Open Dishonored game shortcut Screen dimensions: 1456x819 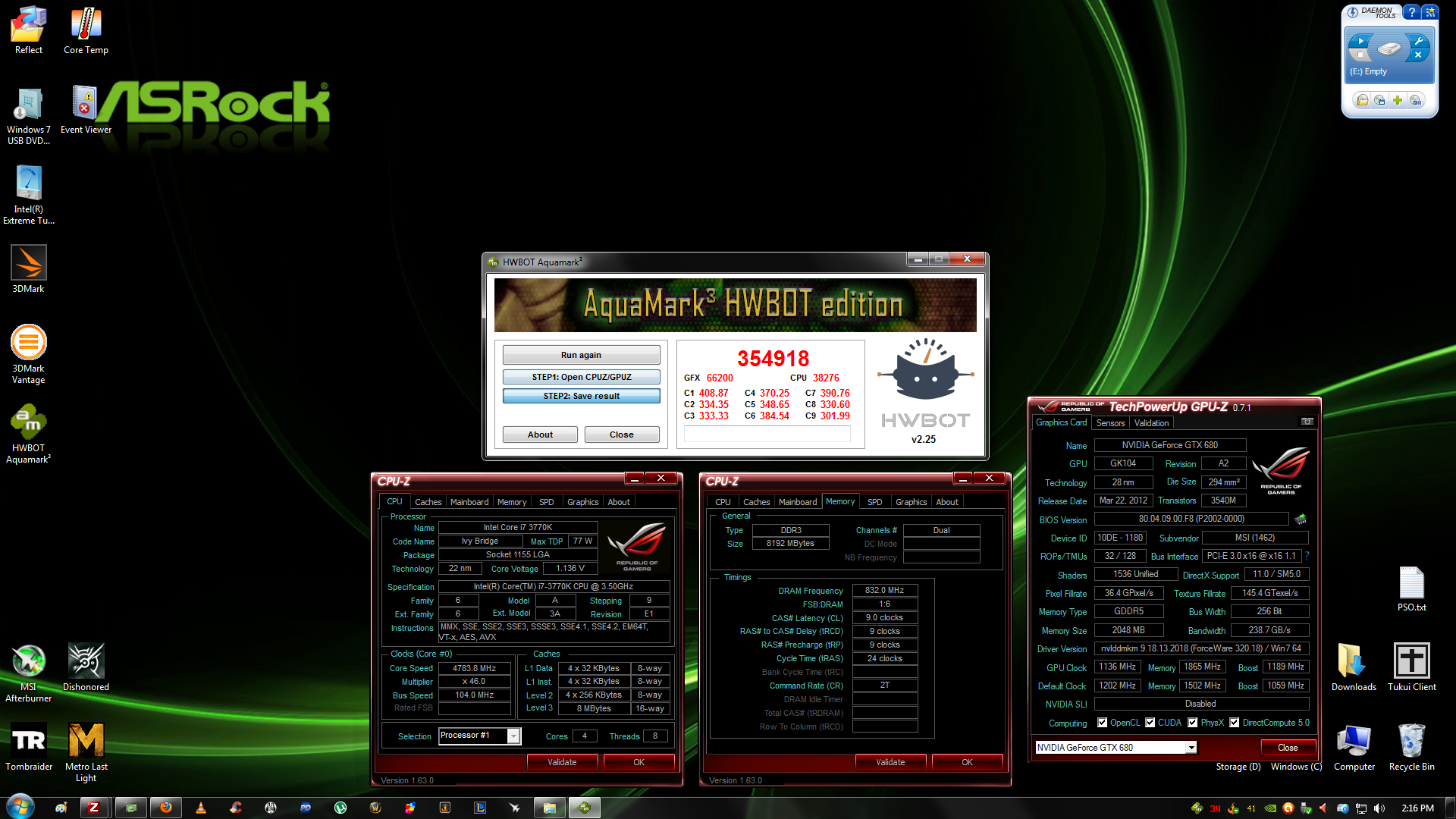(86, 667)
